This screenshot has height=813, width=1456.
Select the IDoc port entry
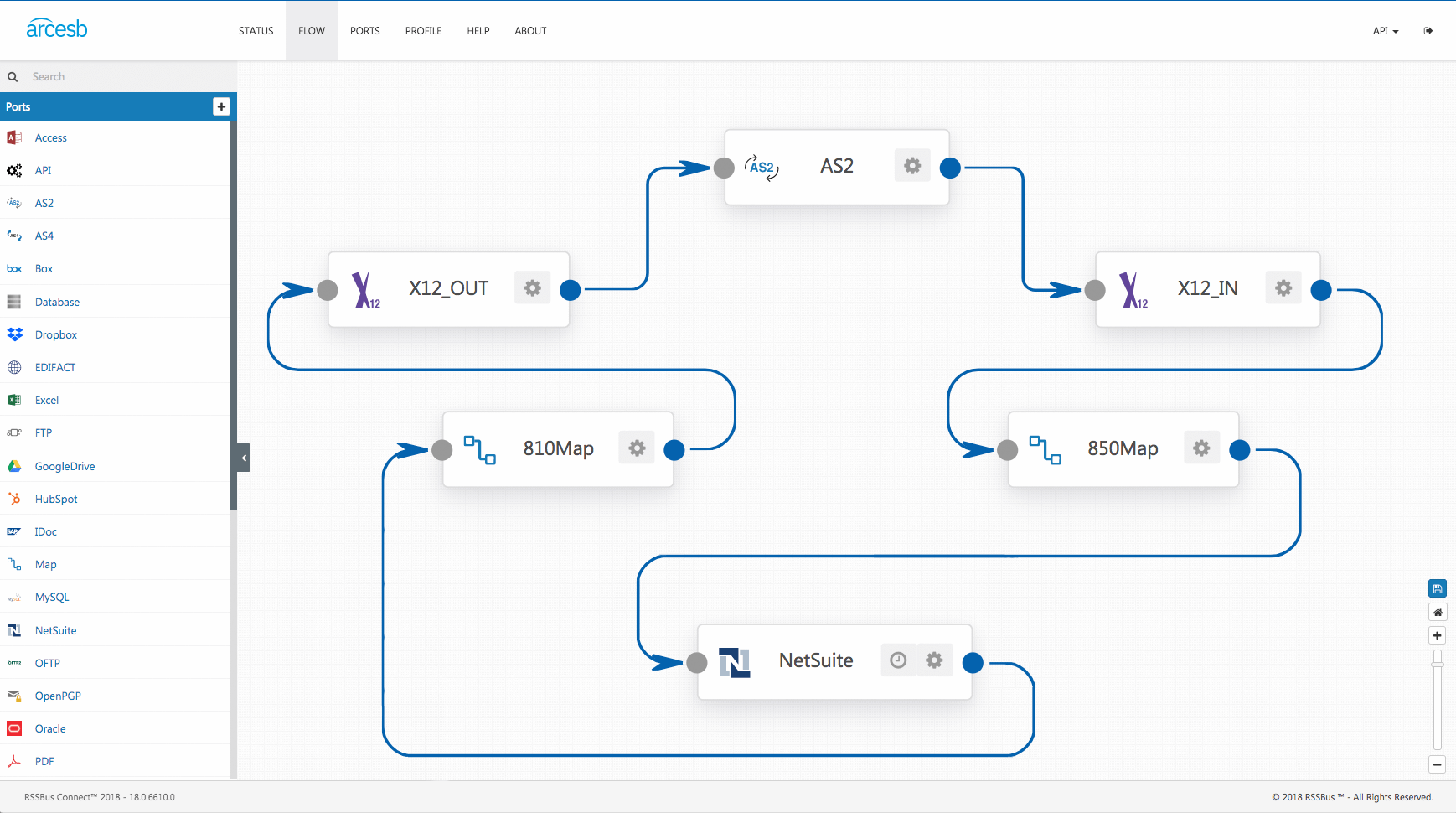[x=115, y=531]
